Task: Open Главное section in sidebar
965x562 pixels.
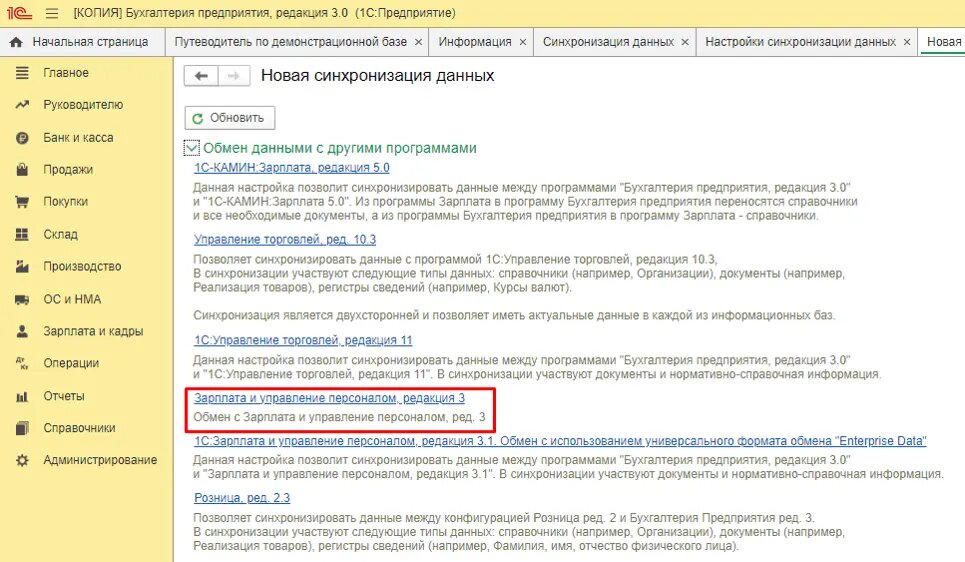Action: pyautogui.click(x=66, y=73)
